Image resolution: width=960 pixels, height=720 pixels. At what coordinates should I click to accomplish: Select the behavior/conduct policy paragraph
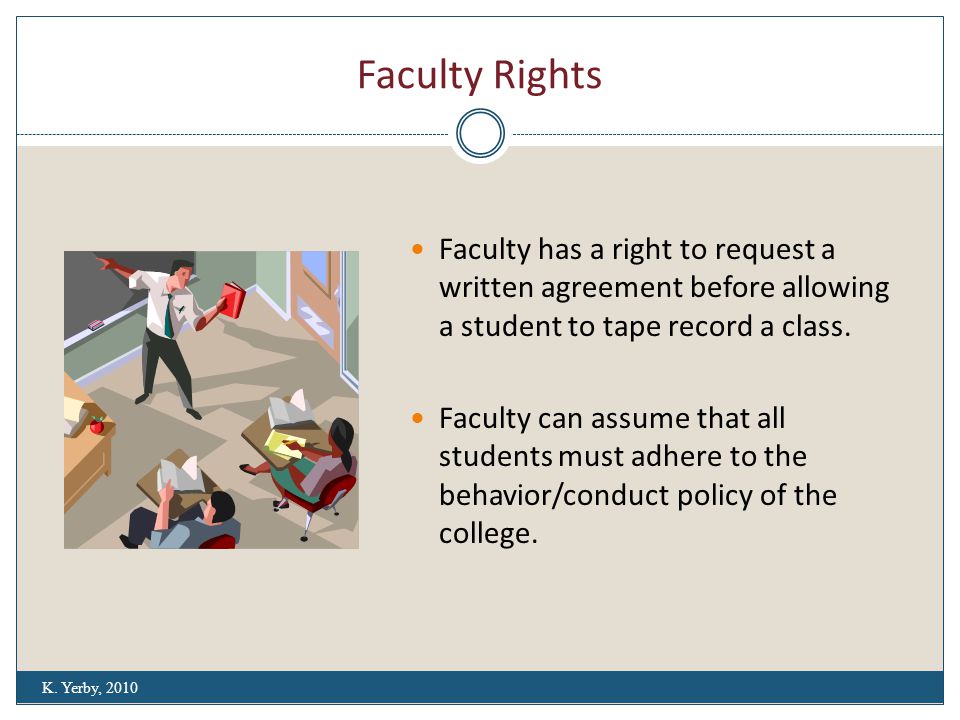pos(637,476)
